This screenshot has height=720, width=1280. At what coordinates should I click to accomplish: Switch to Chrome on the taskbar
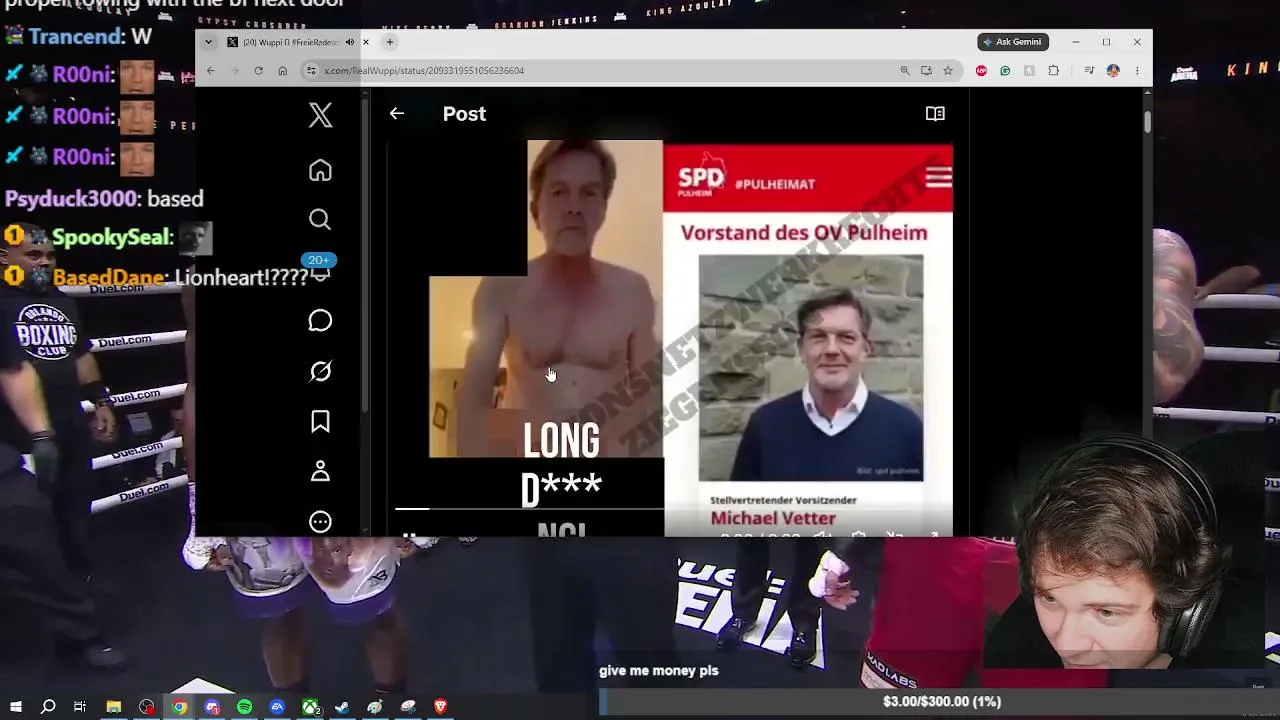click(179, 707)
